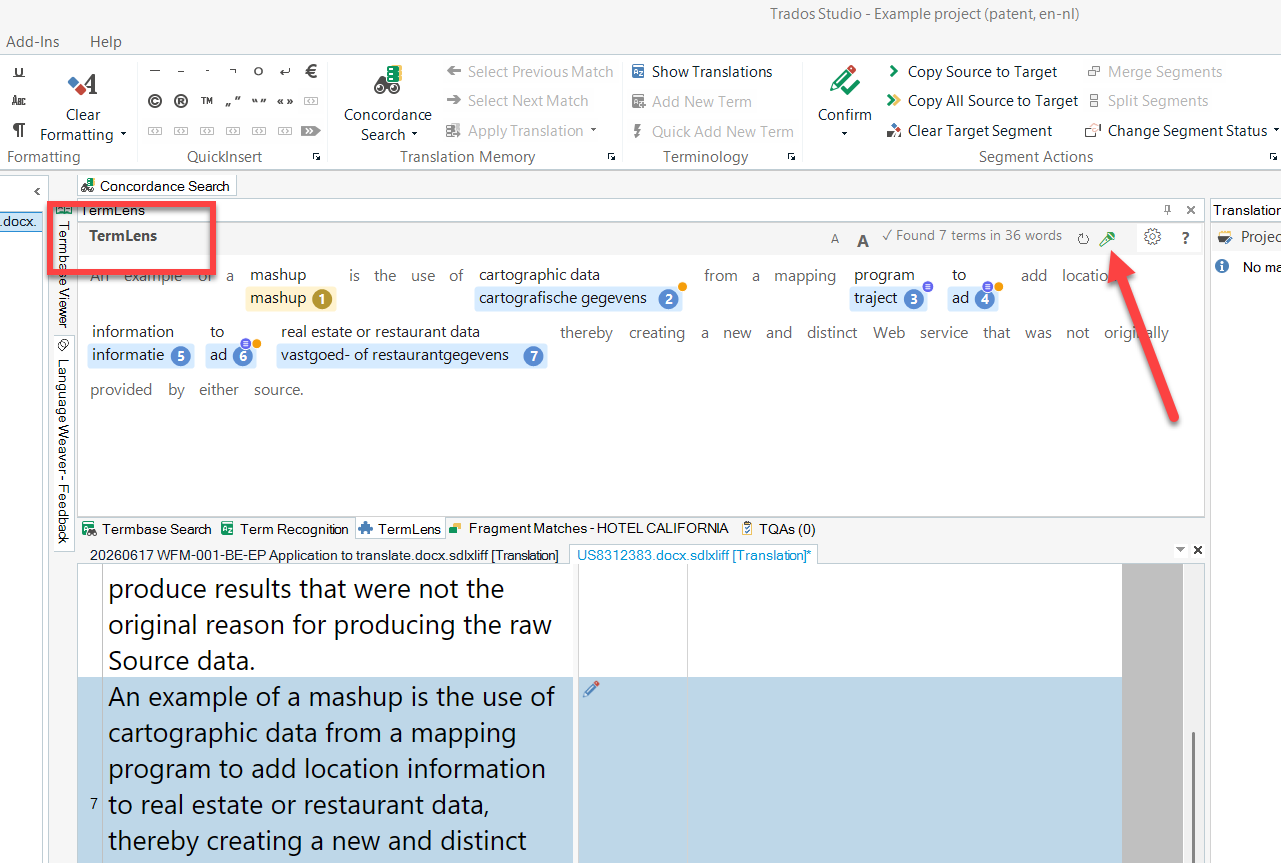Click Copy Source to Target
Viewport: 1281px width, 863px height.
pyautogui.click(x=972, y=72)
